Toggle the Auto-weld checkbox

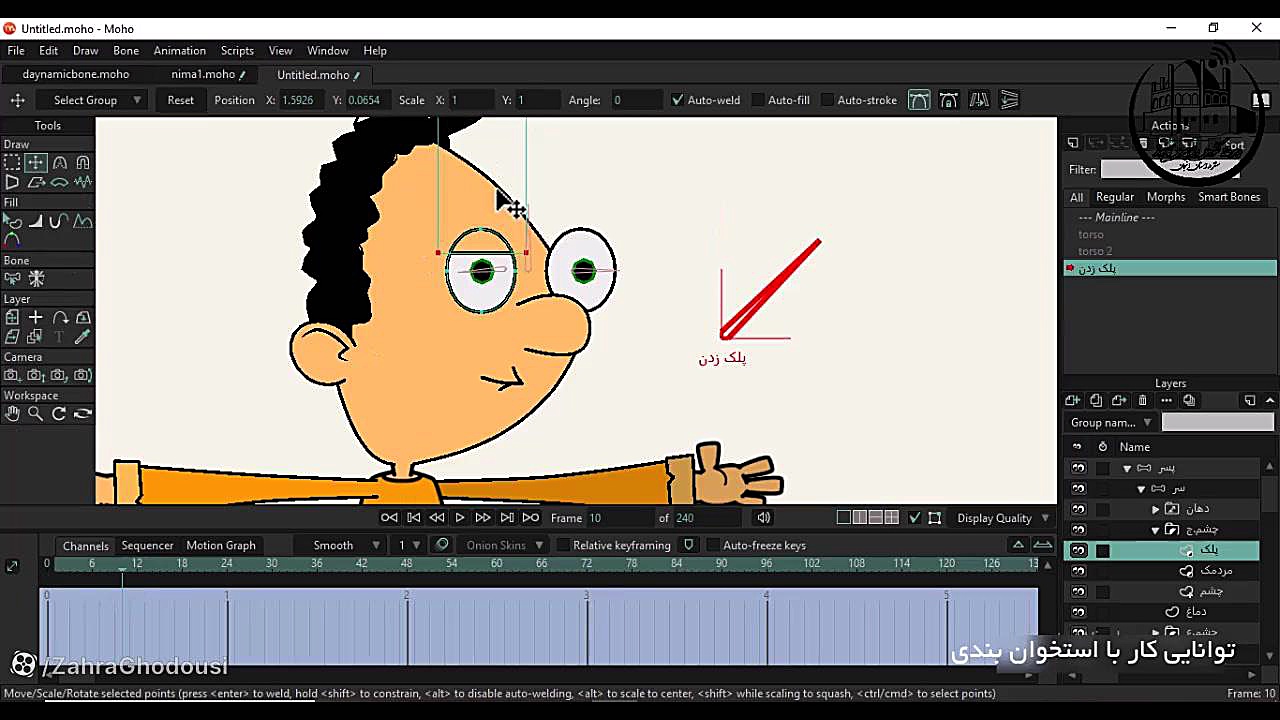677,100
